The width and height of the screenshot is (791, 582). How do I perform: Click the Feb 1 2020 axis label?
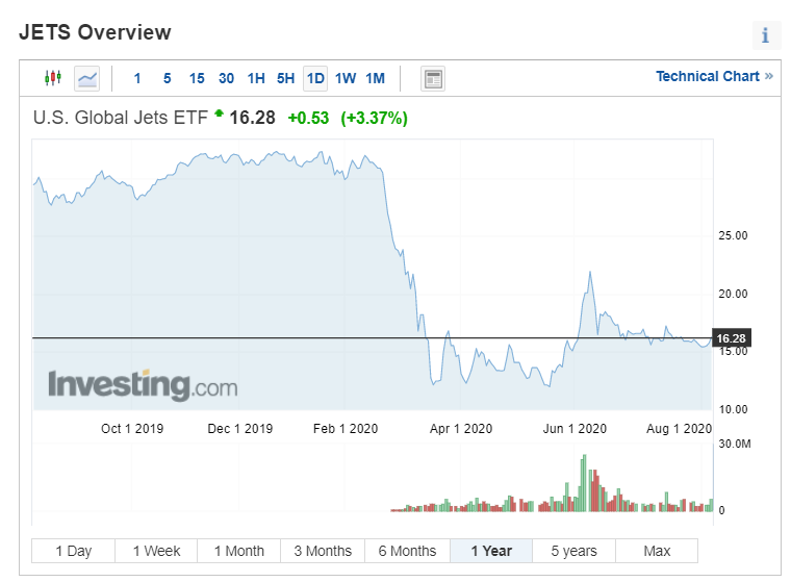(x=346, y=429)
